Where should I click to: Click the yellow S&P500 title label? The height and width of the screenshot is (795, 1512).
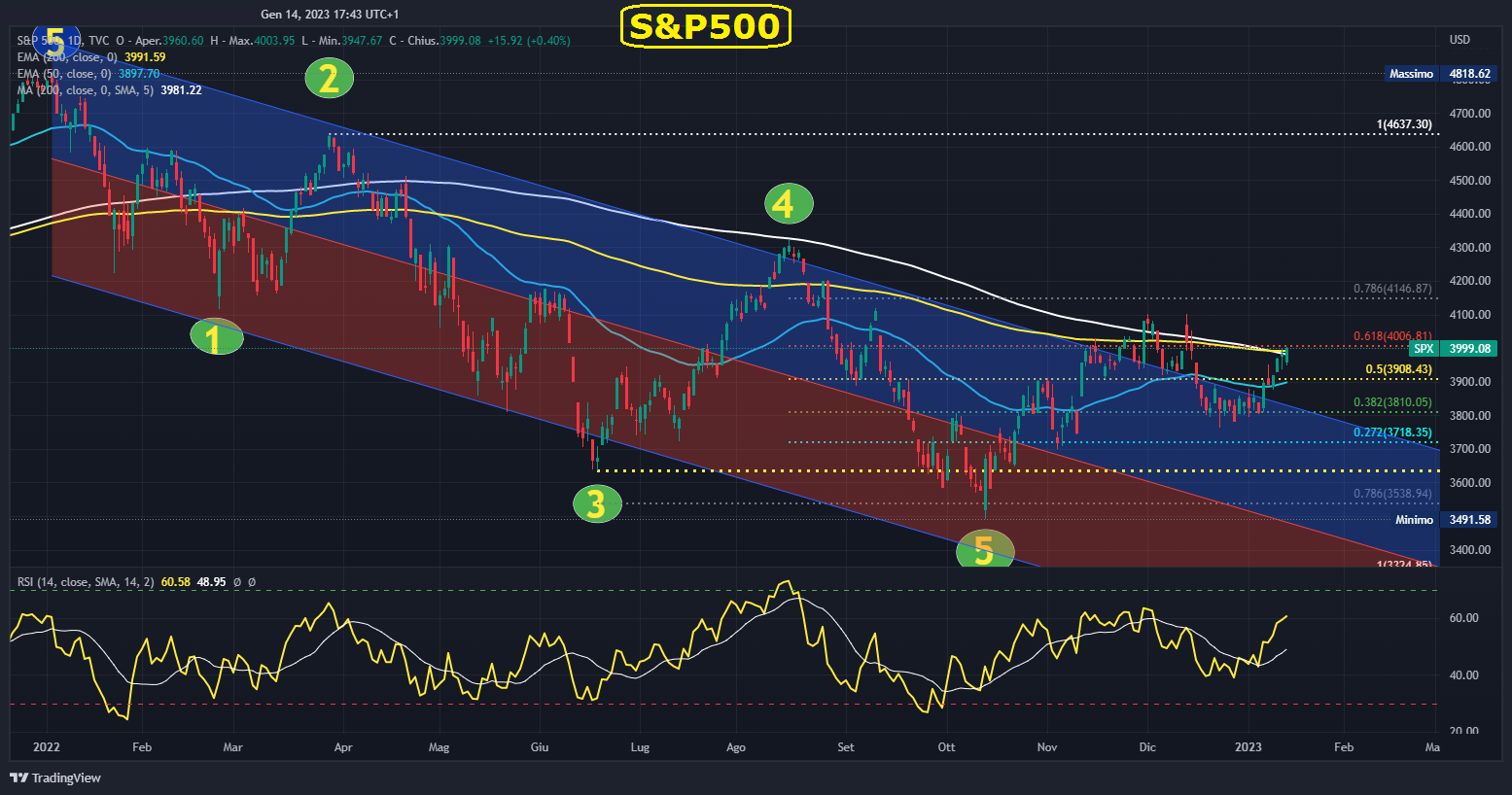point(705,26)
